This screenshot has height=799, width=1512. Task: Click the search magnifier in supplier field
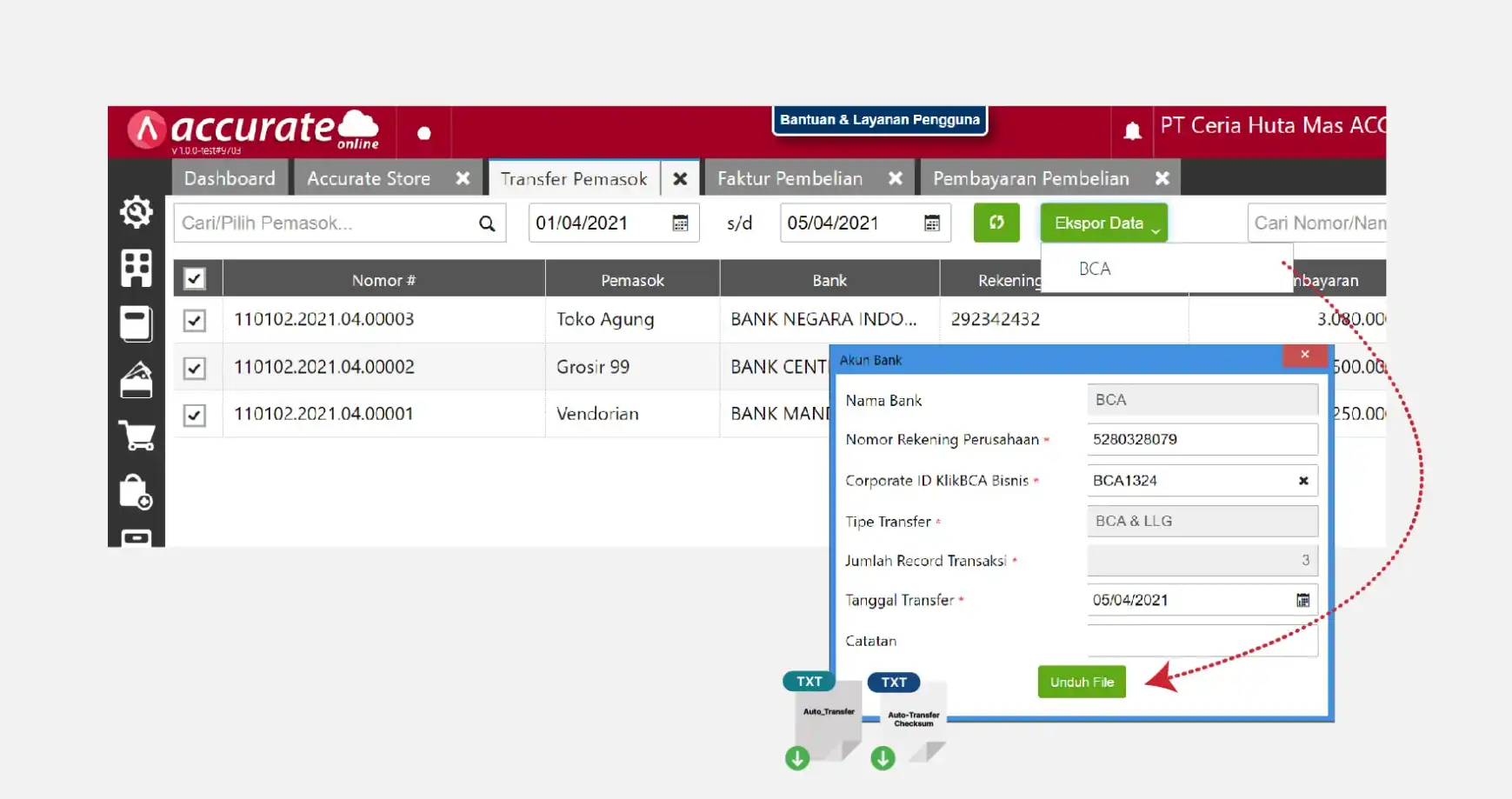[487, 223]
